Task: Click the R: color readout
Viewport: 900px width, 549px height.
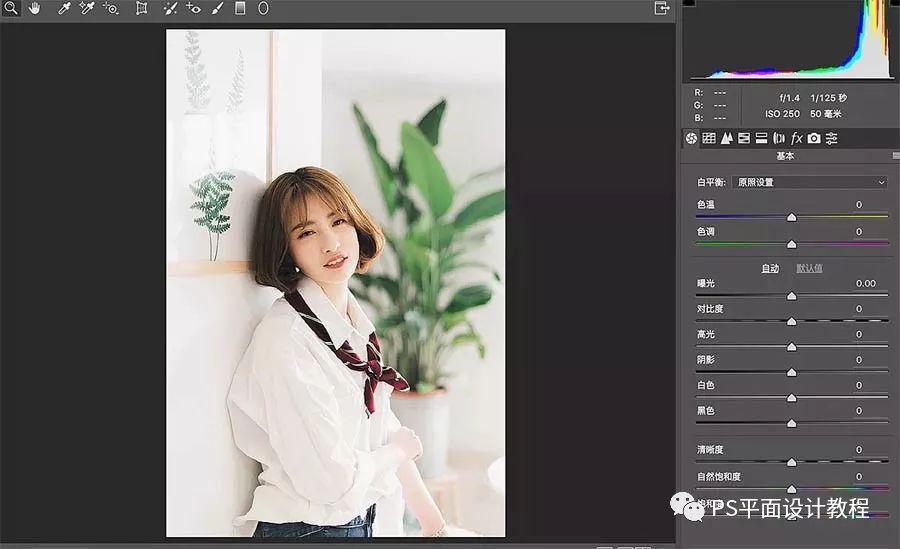Action: point(710,92)
